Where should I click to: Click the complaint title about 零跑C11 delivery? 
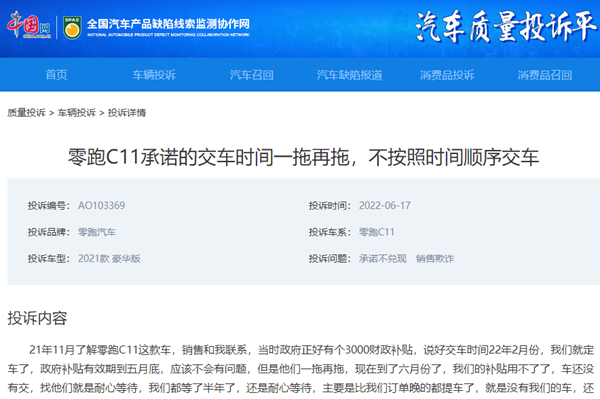[x=303, y=157]
